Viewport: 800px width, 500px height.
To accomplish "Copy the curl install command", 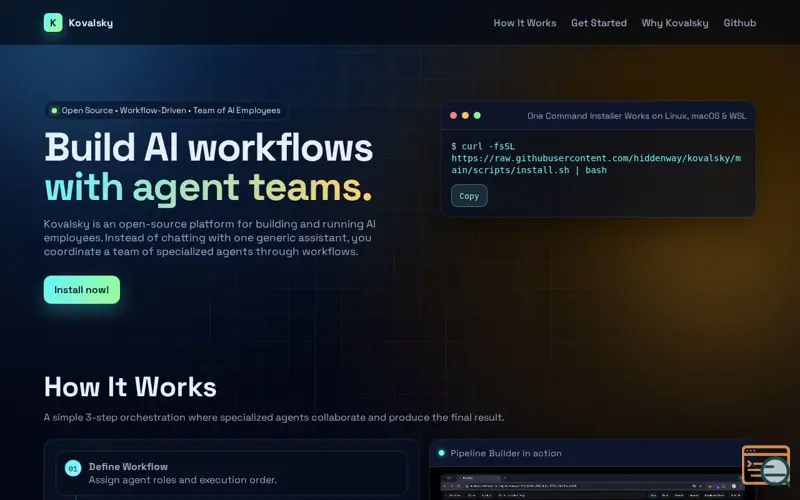I will pyautogui.click(x=469, y=196).
